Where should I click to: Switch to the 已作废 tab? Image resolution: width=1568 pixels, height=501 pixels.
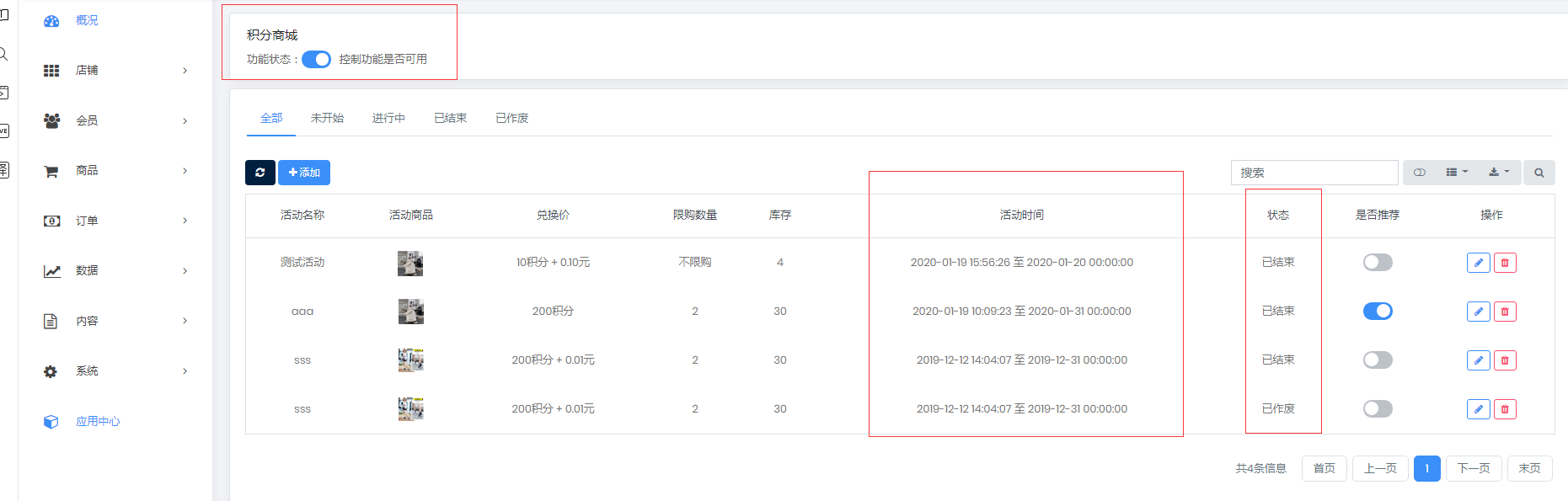tap(512, 118)
